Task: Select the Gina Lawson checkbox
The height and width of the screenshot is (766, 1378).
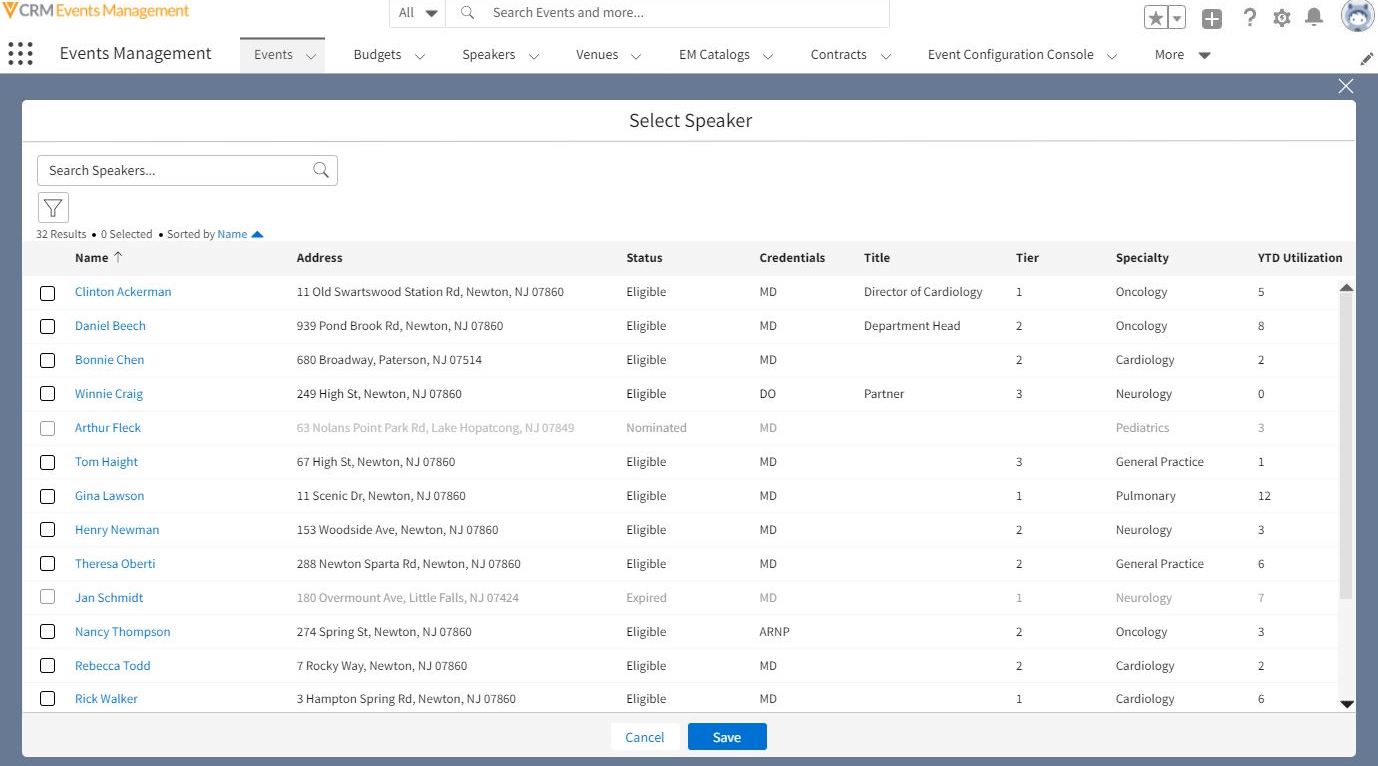Action: [x=48, y=497]
